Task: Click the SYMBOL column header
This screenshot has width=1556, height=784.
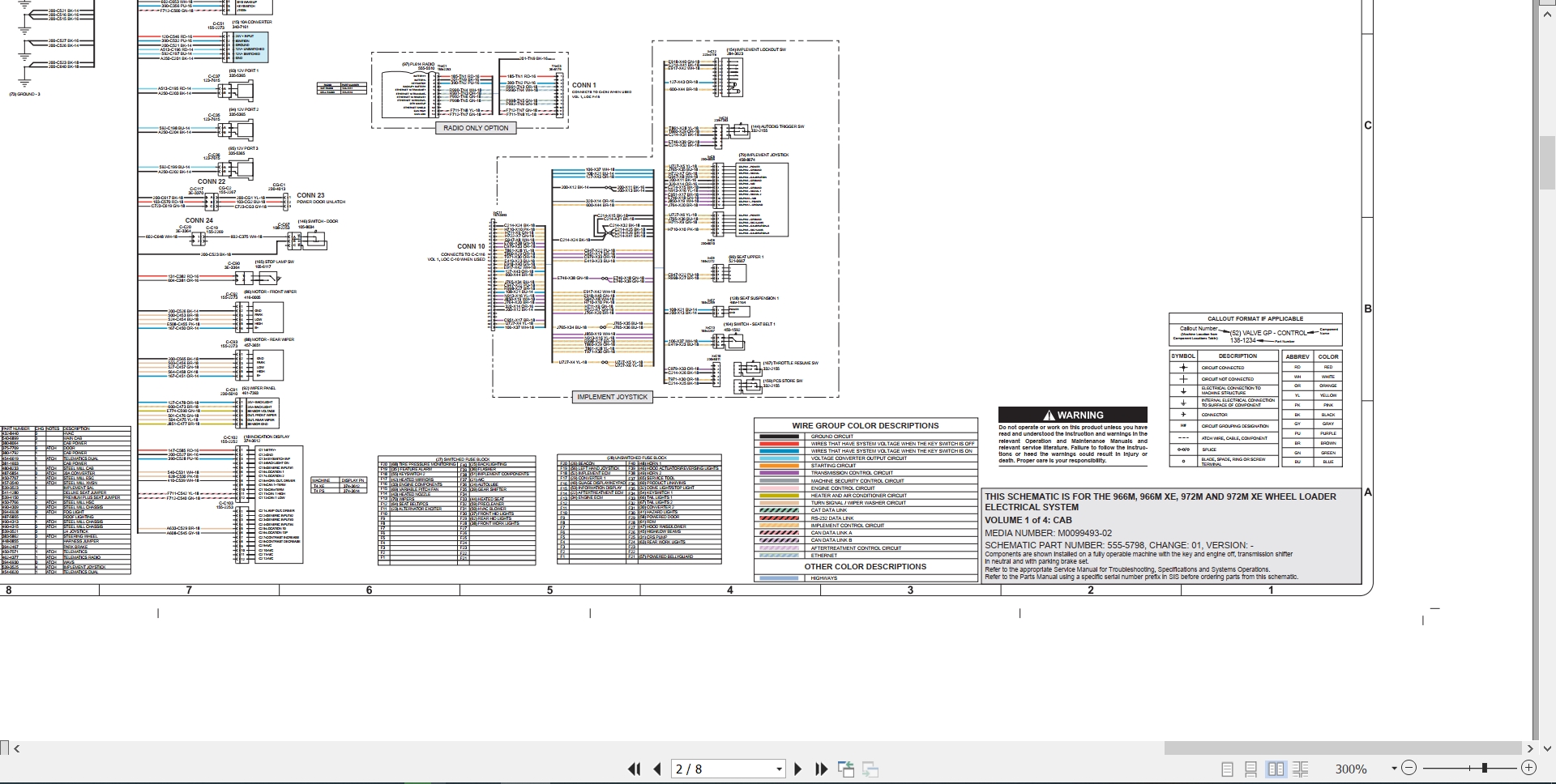Action: pyautogui.click(x=1183, y=356)
